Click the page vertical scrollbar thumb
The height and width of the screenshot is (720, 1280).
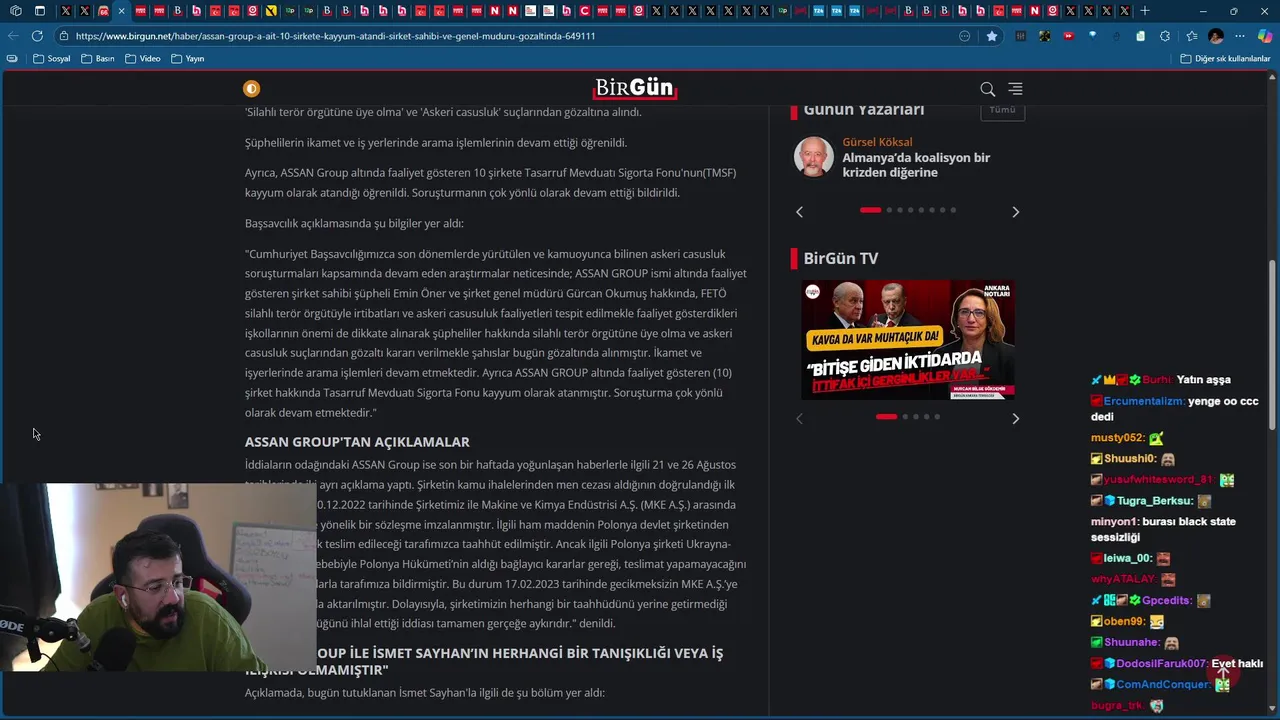coord(1272,345)
